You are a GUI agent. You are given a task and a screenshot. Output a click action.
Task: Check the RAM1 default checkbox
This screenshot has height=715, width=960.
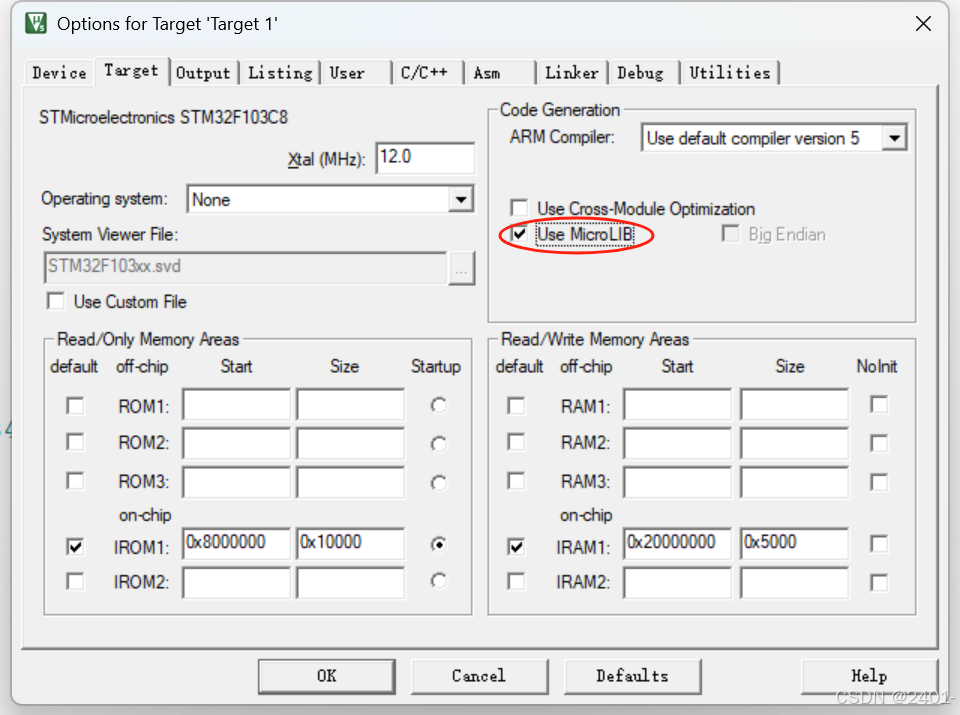click(x=516, y=406)
